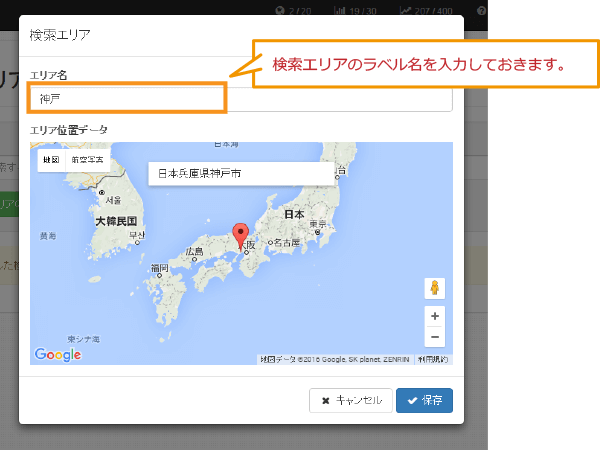The height and width of the screenshot is (450, 600).
Task: Select the Street View pegman icon
Action: click(x=435, y=288)
